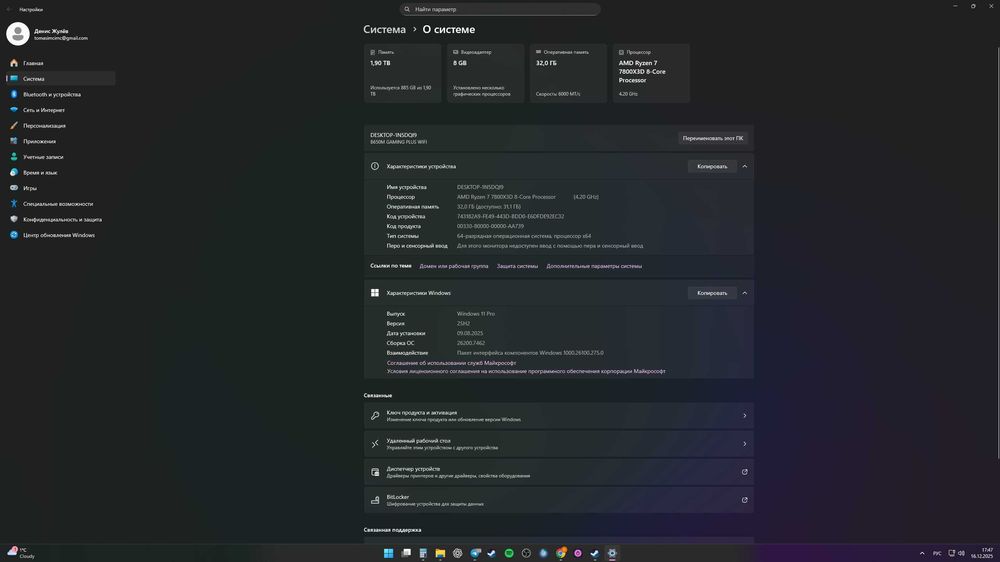The image size is (1000, 562).
Task: Select install date 09.08.2025
Action: (x=469, y=333)
